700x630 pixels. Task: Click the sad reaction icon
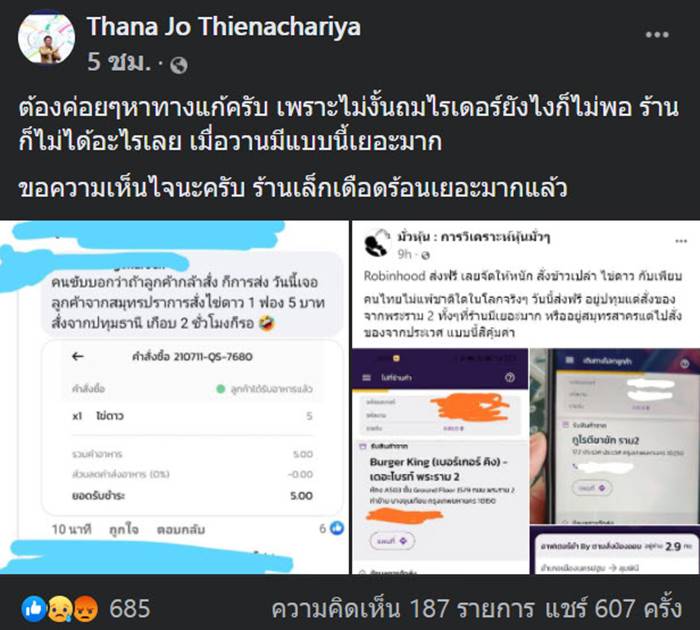[60, 609]
